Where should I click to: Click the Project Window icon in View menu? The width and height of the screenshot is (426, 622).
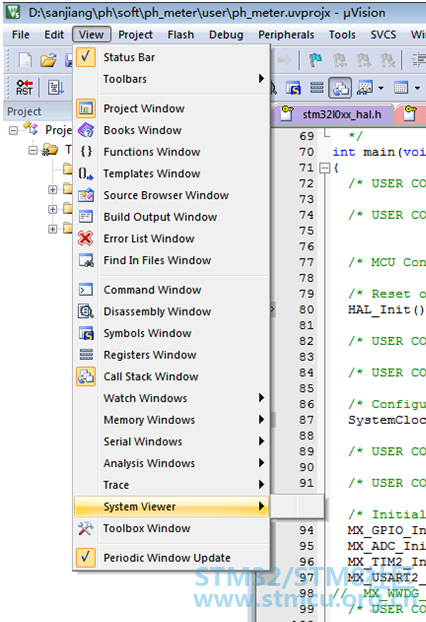[x=86, y=108]
